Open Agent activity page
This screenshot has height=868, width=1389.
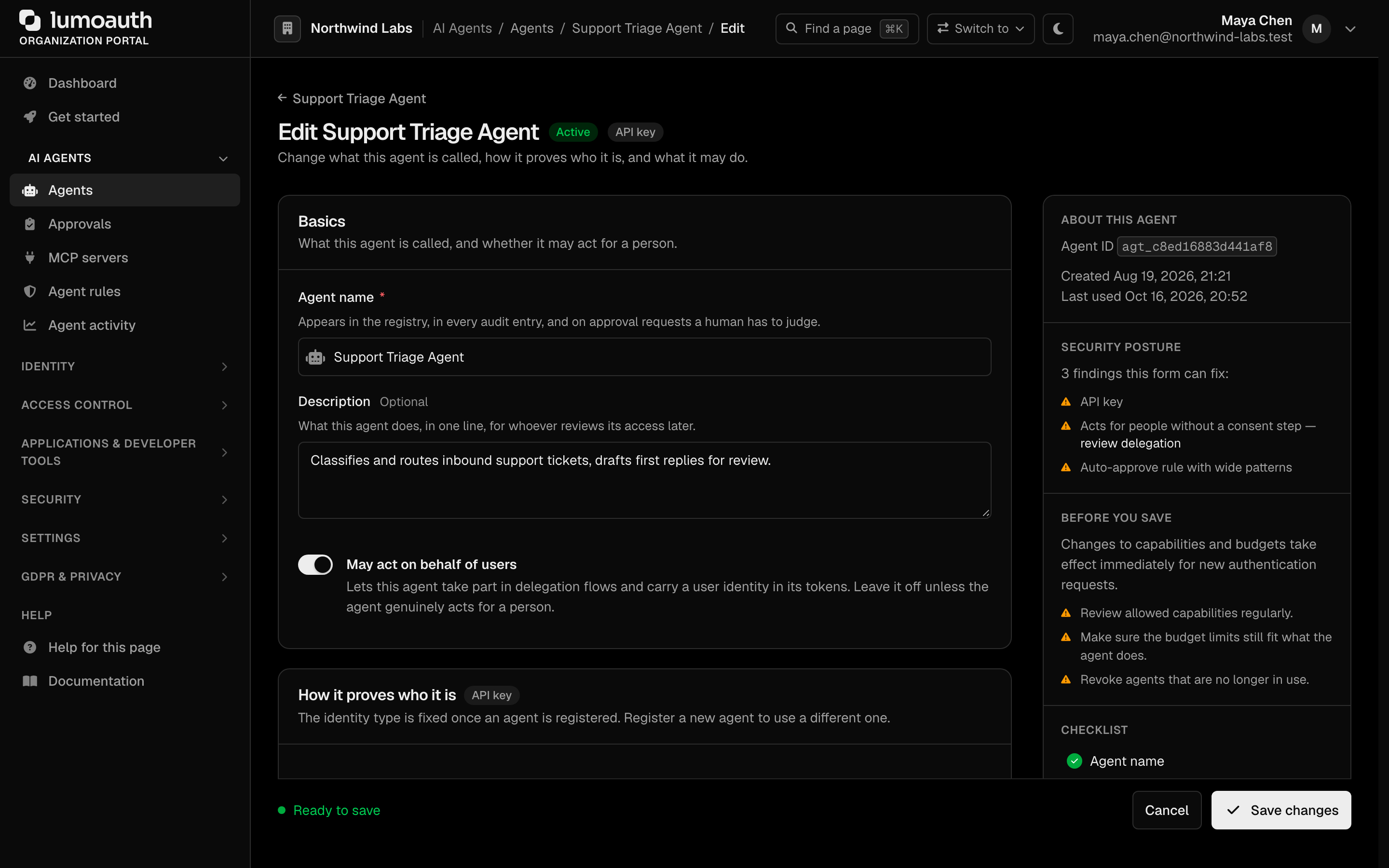[124, 325]
